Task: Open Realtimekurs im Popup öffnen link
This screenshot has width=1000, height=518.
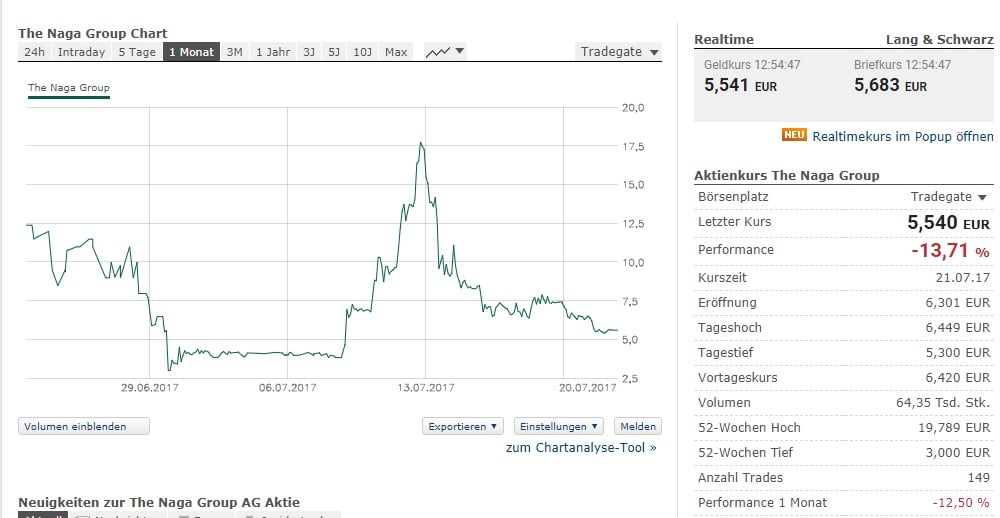Action: tap(902, 136)
